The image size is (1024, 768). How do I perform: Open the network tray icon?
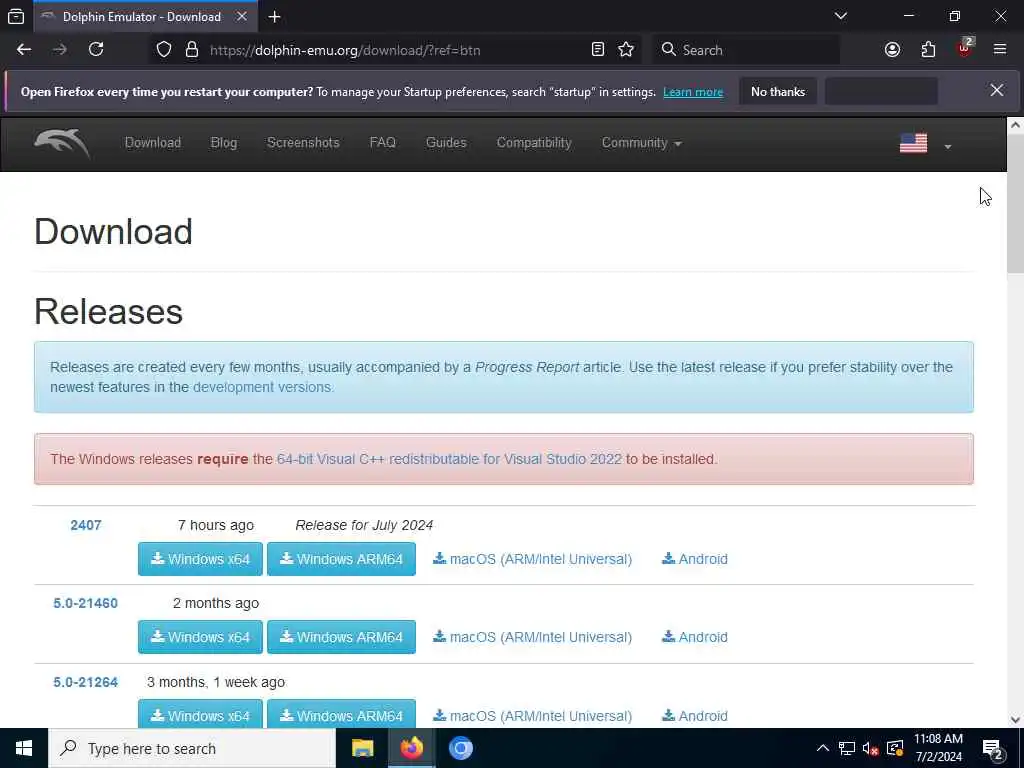click(846, 748)
